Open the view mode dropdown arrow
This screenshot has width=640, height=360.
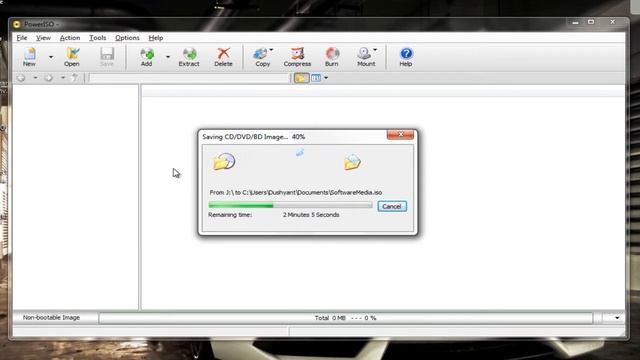pos(326,78)
